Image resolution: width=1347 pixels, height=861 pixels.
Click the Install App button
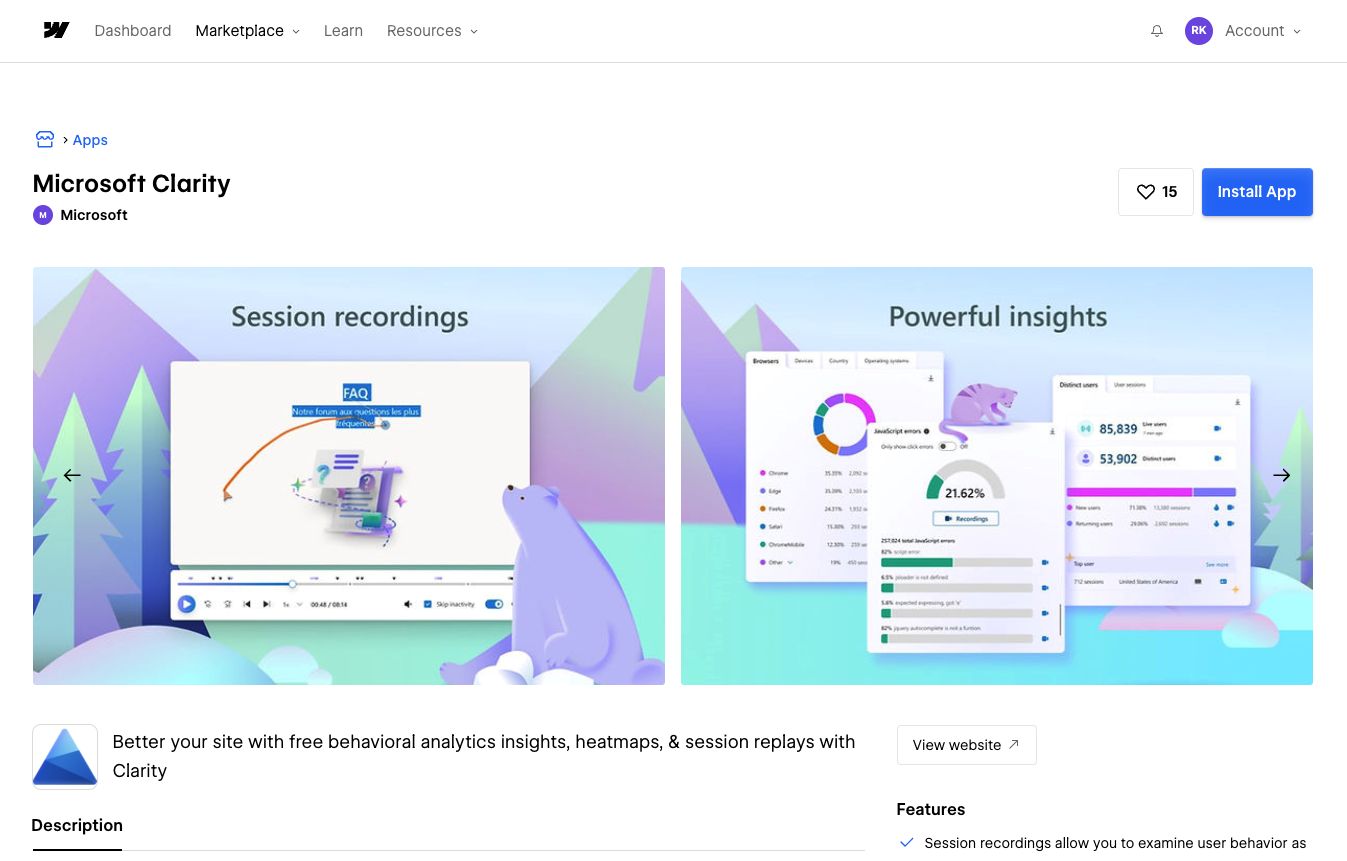[x=1257, y=192]
